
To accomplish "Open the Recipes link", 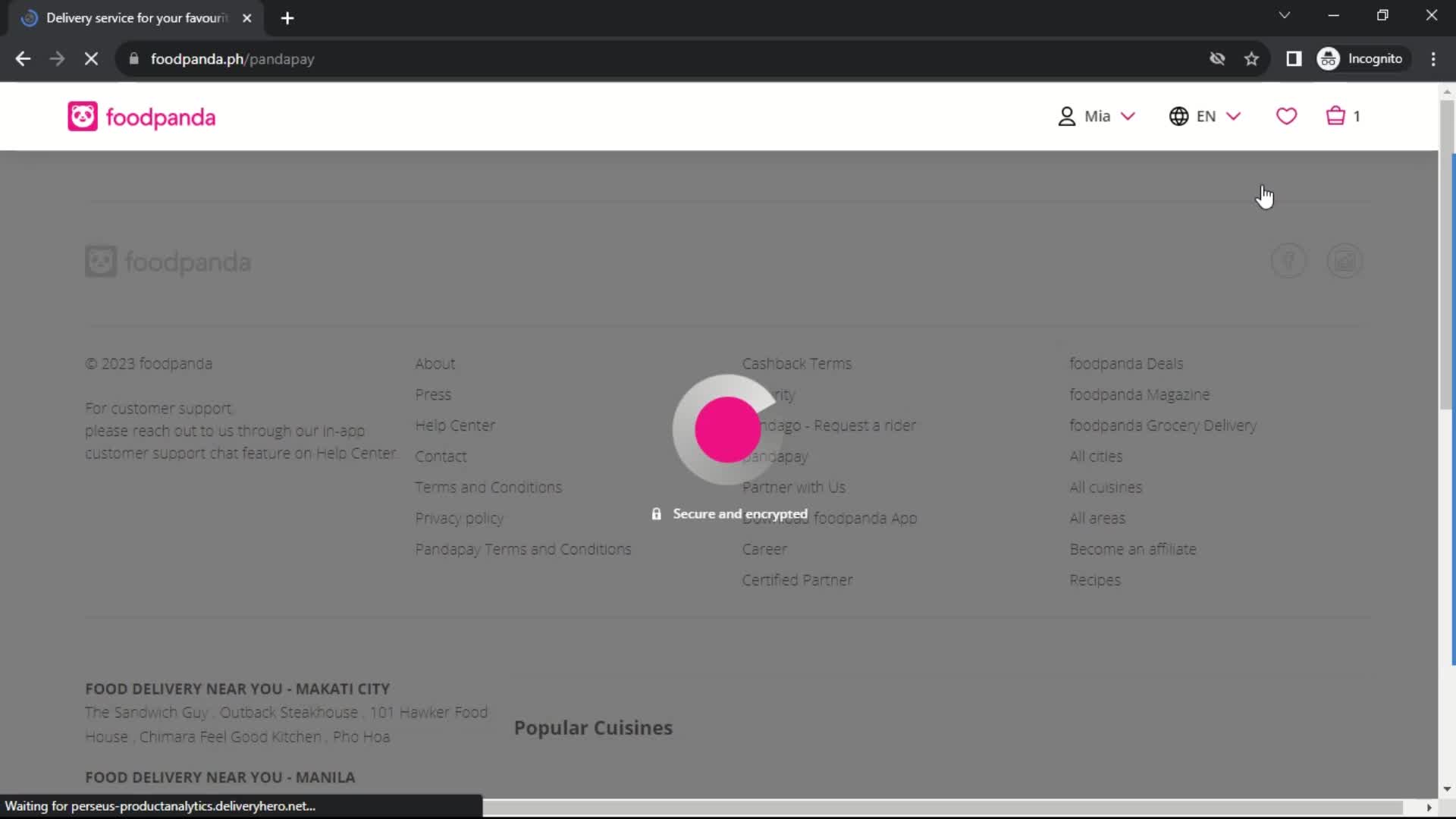I will click(1095, 580).
